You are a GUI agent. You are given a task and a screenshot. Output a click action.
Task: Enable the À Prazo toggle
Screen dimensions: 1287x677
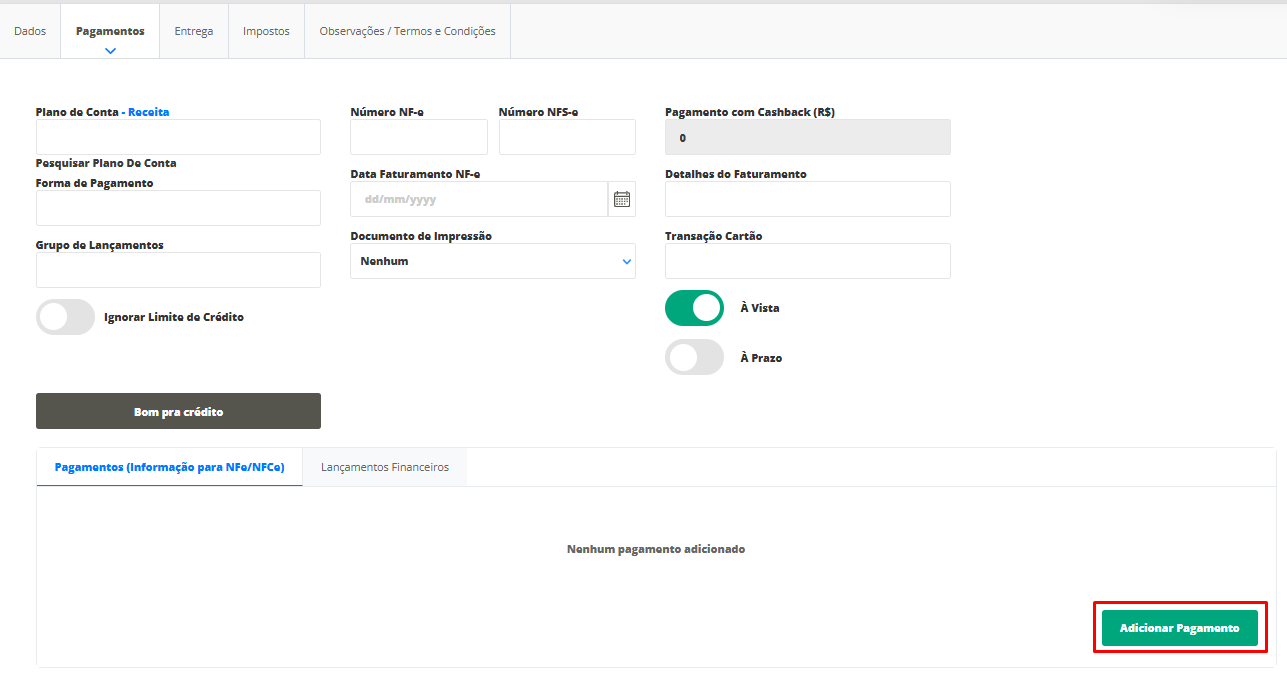tap(694, 357)
